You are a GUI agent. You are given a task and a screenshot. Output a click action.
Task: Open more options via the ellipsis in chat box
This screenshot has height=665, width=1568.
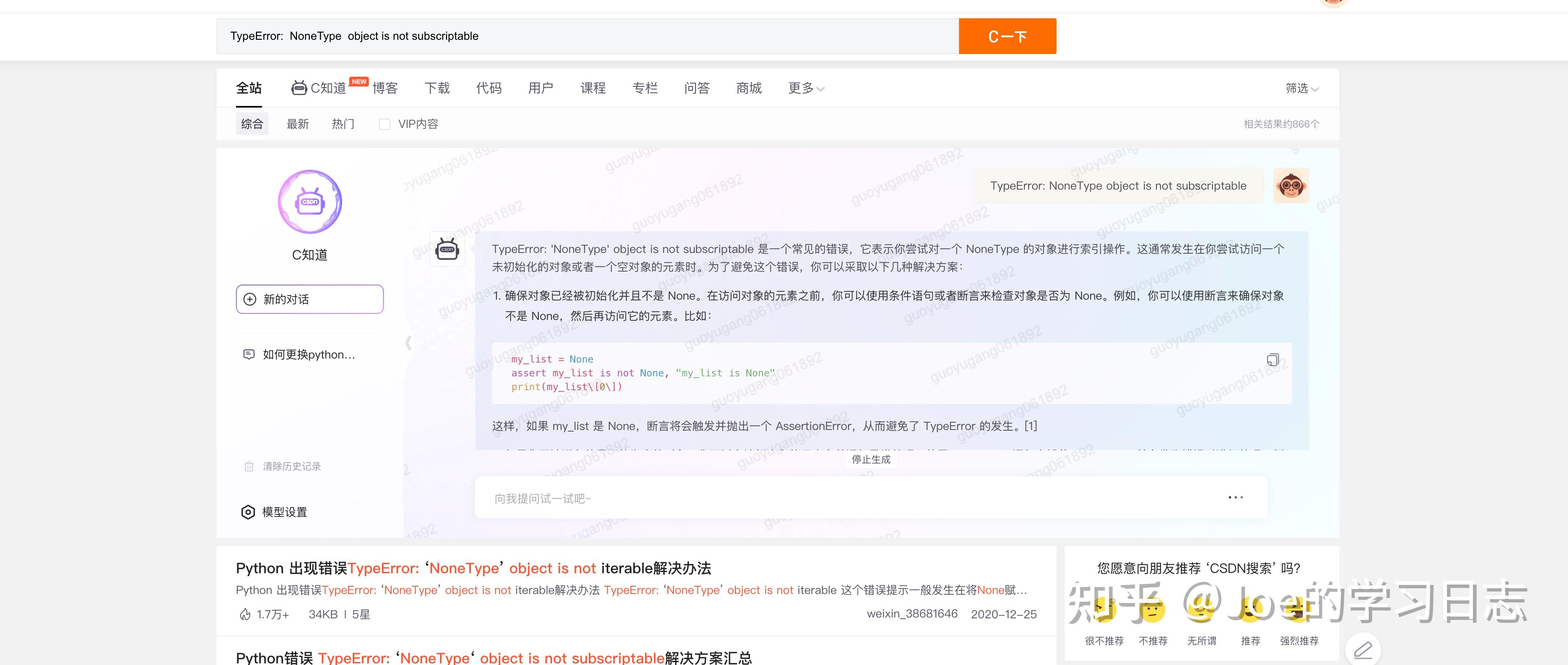tap(1234, 497)
